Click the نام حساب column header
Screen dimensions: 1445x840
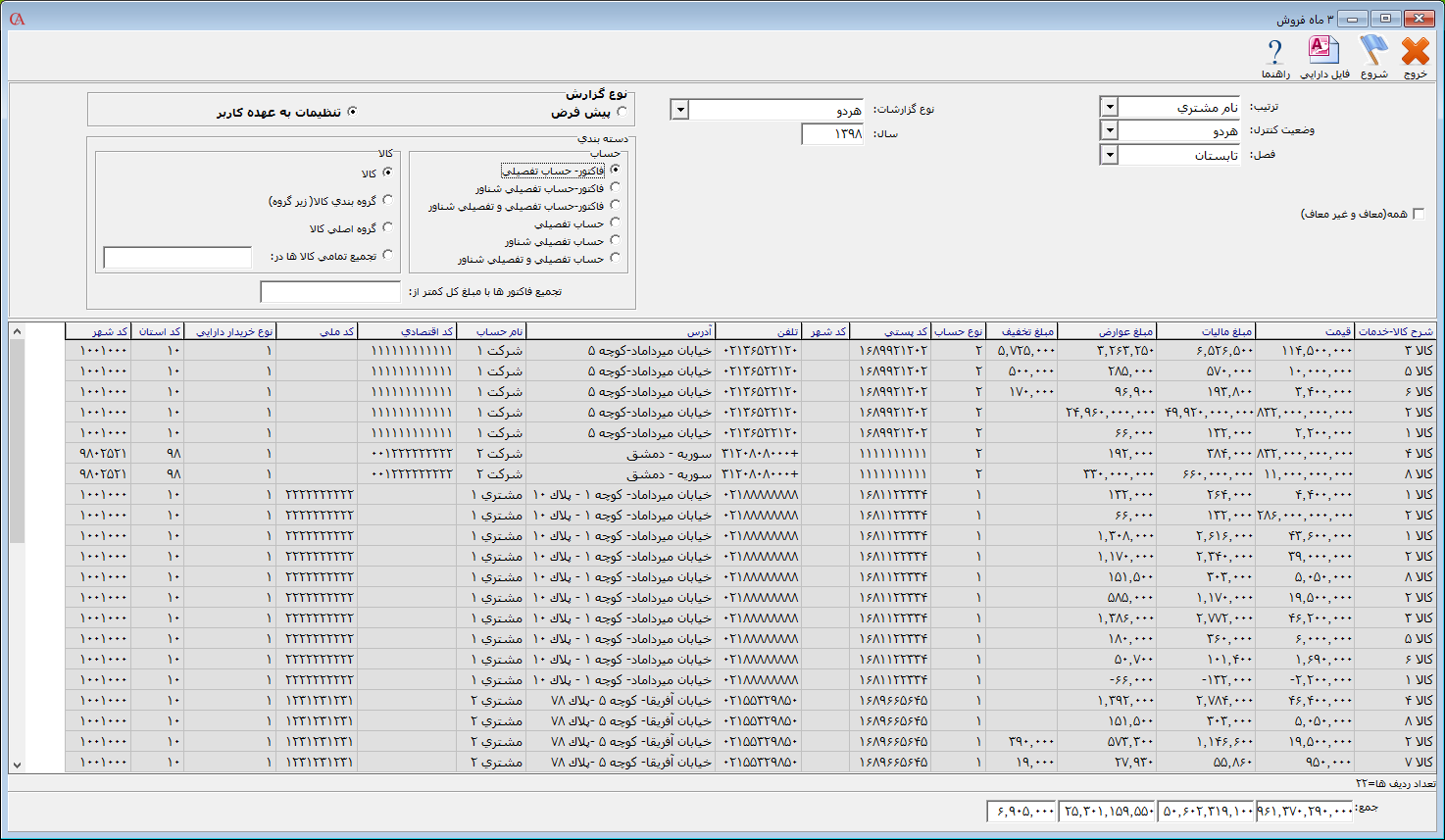click(x=491, y=331)
